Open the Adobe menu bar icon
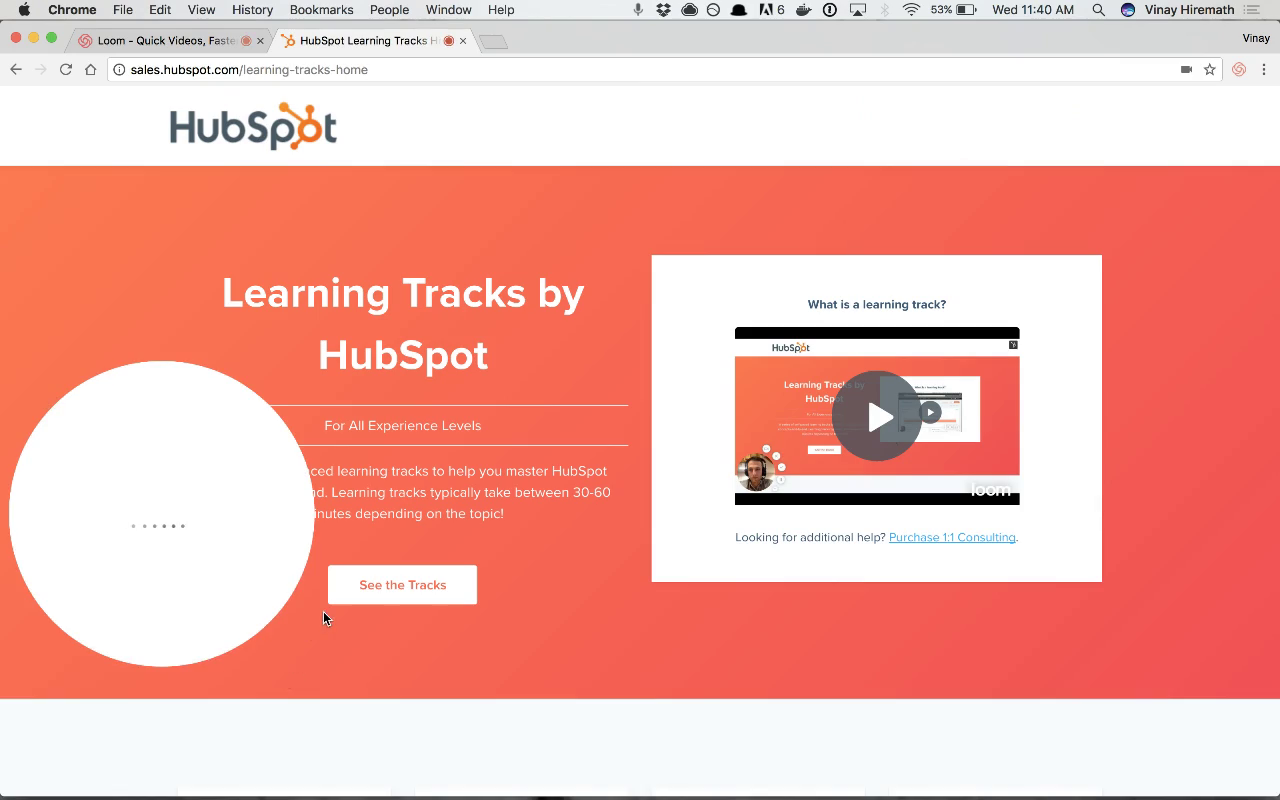 (x=771, y=10)
